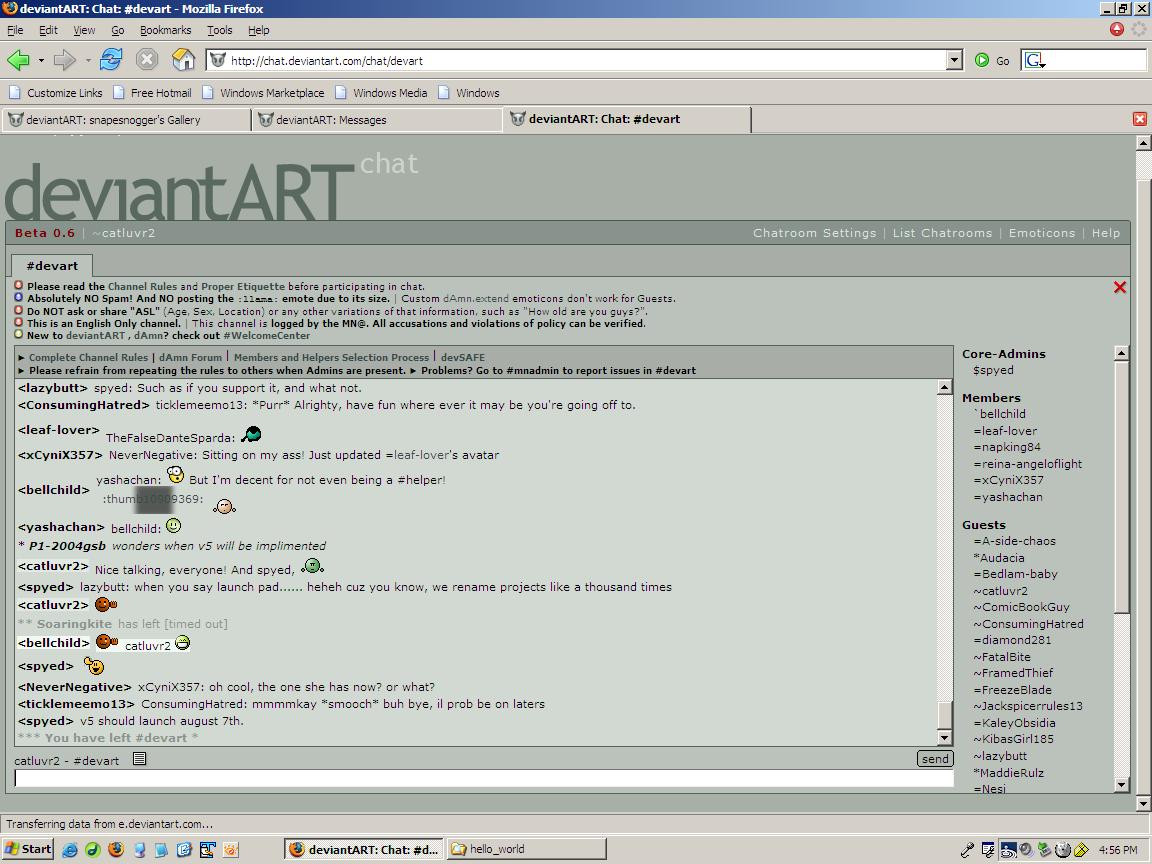Screen dimensions: 1152x864
Task: Open the Tools menu
Action: point(219,30)
